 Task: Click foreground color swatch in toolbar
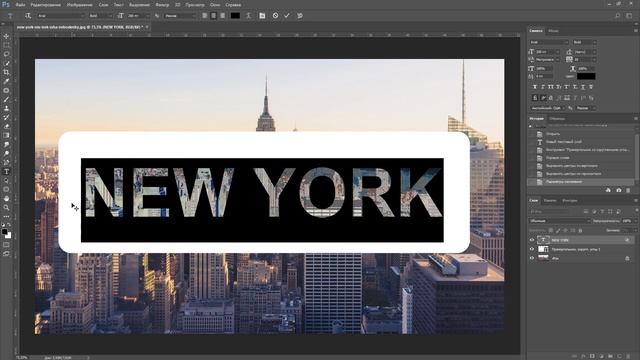4,232
